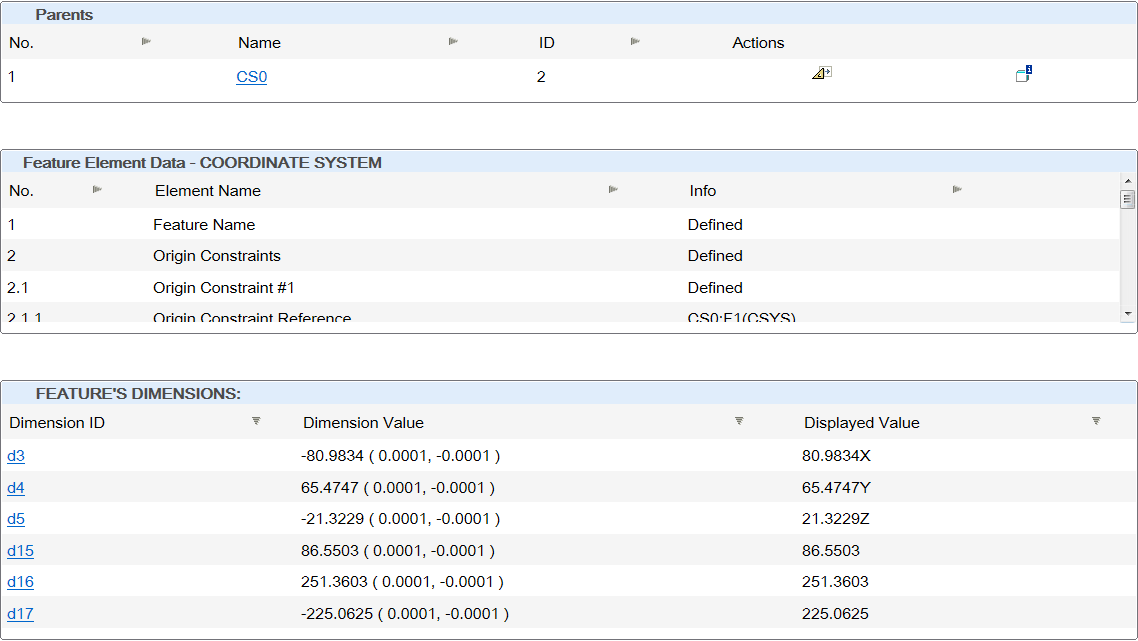The image size is (1138, 641).
Task: Open Dimension ID column filter dropdown
Action: coord(256,421)
